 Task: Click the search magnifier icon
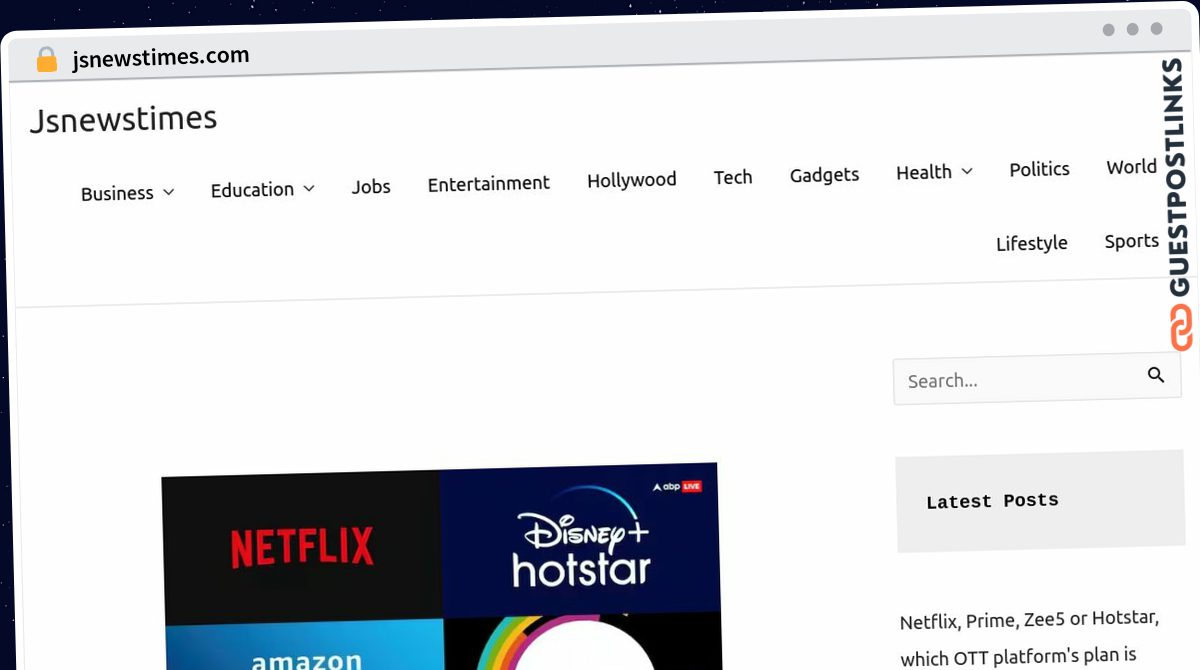point(1156,375)
